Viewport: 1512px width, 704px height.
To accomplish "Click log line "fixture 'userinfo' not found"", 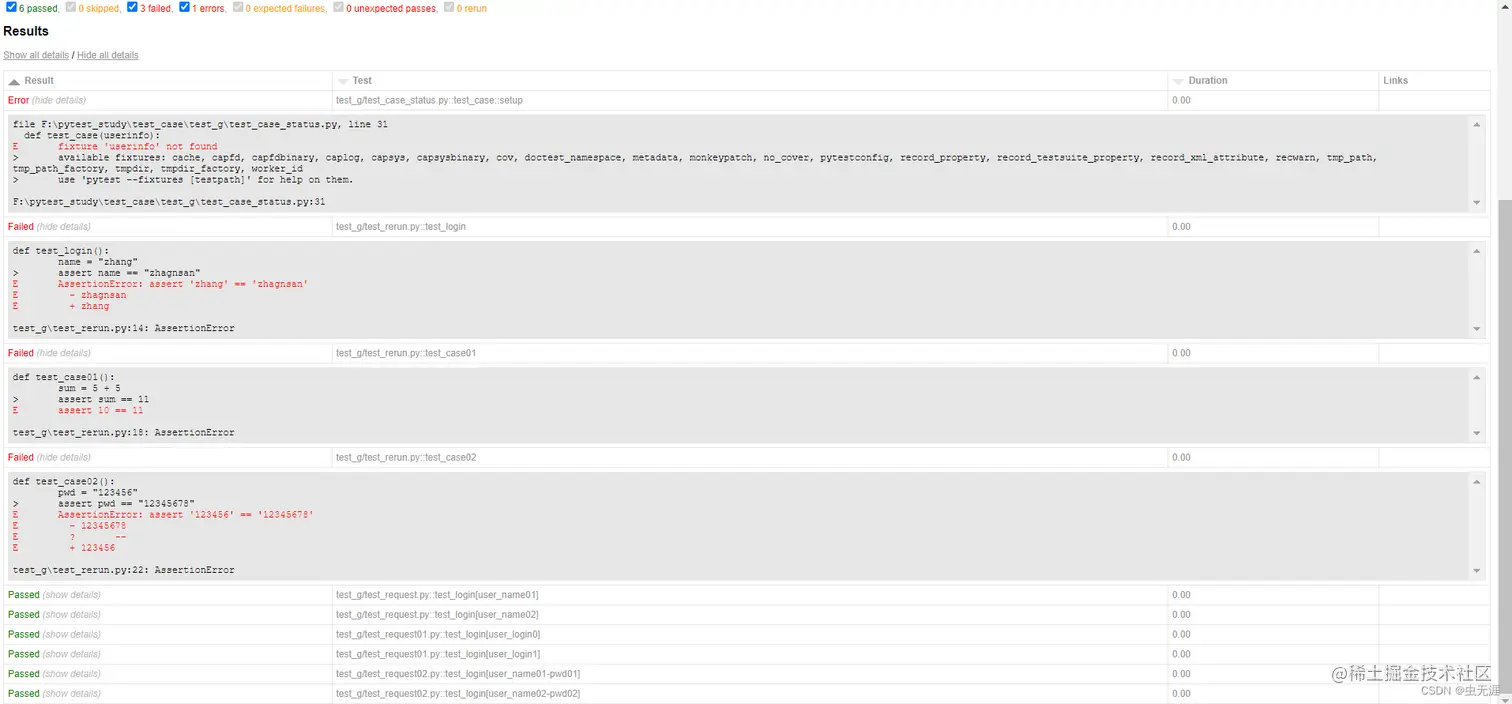I will click(137, 147).
